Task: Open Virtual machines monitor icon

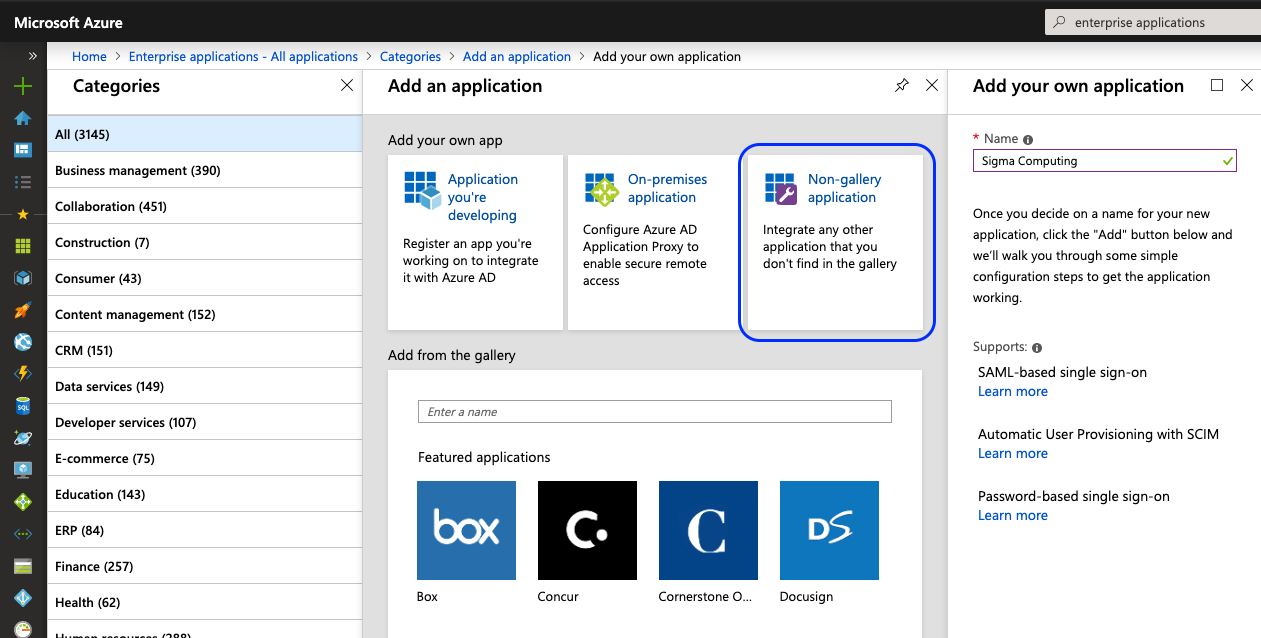Action: (x=23, y=470)
